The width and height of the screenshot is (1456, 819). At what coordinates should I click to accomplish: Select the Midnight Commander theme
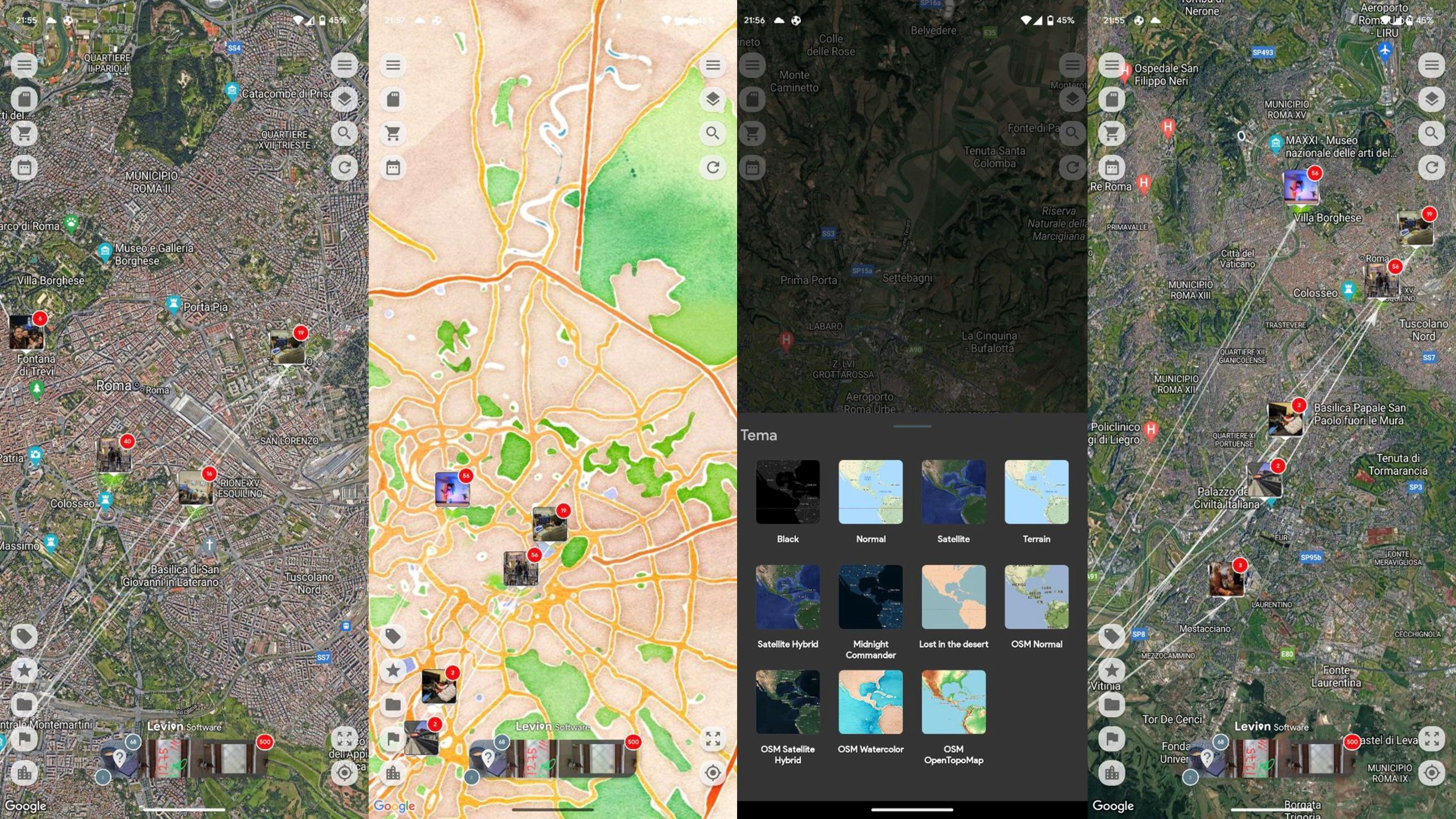(x=870, y=597)
